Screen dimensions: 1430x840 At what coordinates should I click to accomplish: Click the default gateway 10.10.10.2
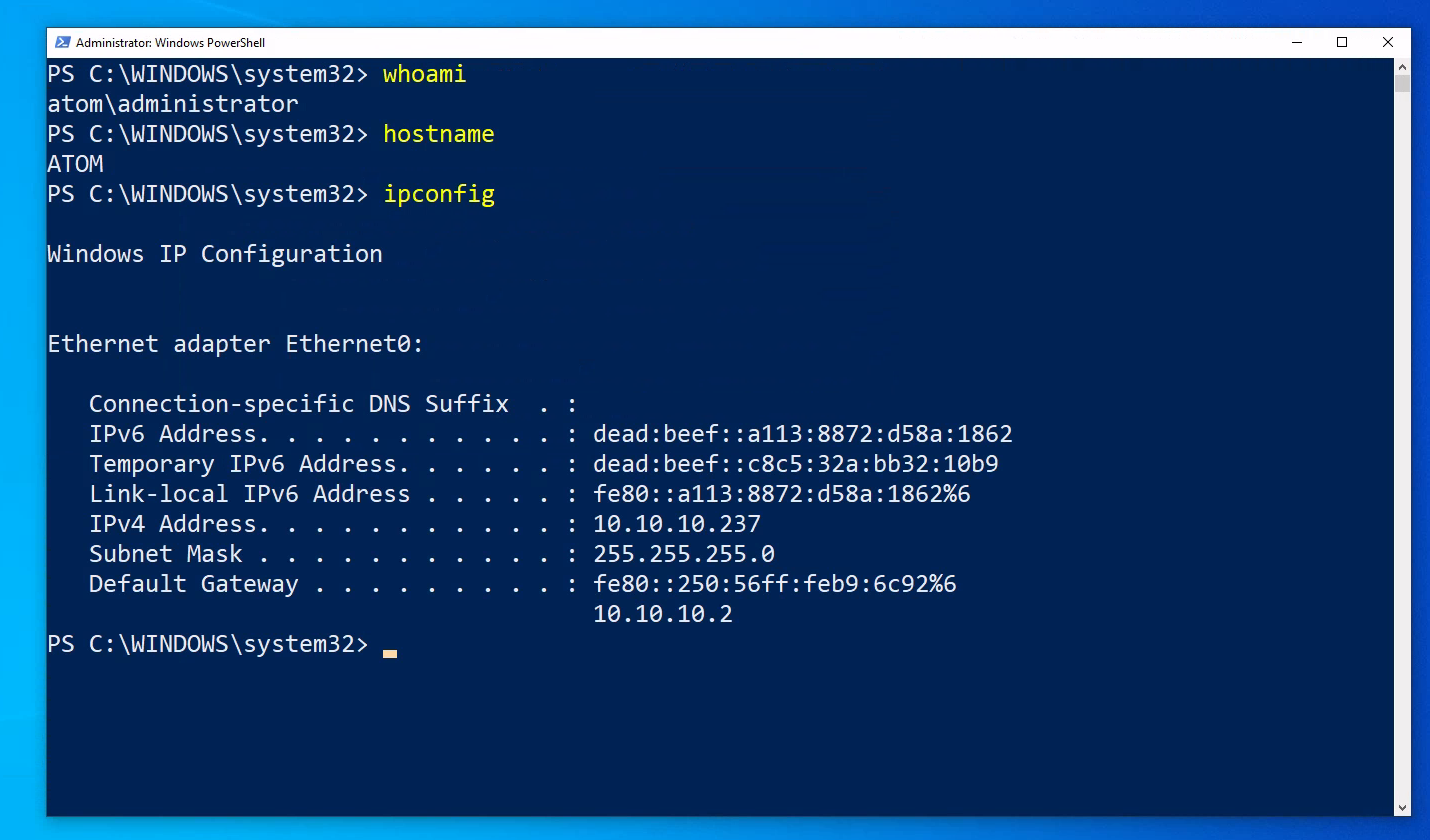point(663,614)
